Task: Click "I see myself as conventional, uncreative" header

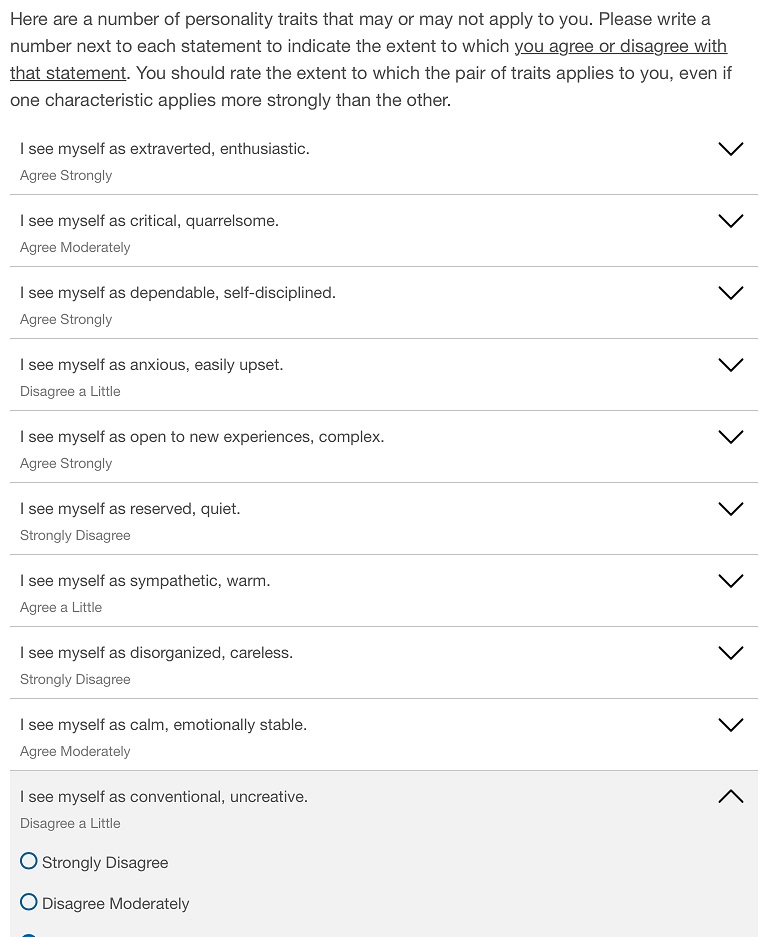Action: (x=164, y=797)
